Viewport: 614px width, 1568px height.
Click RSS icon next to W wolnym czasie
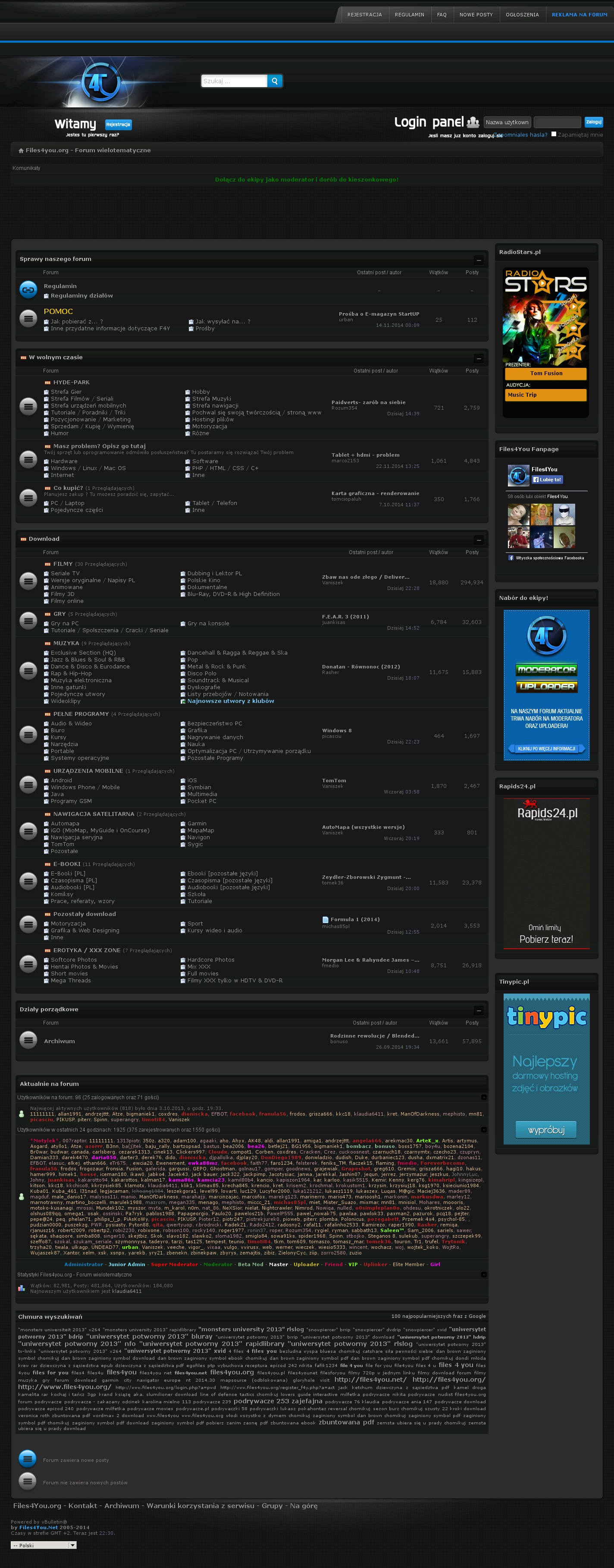(x=23, y=358)
